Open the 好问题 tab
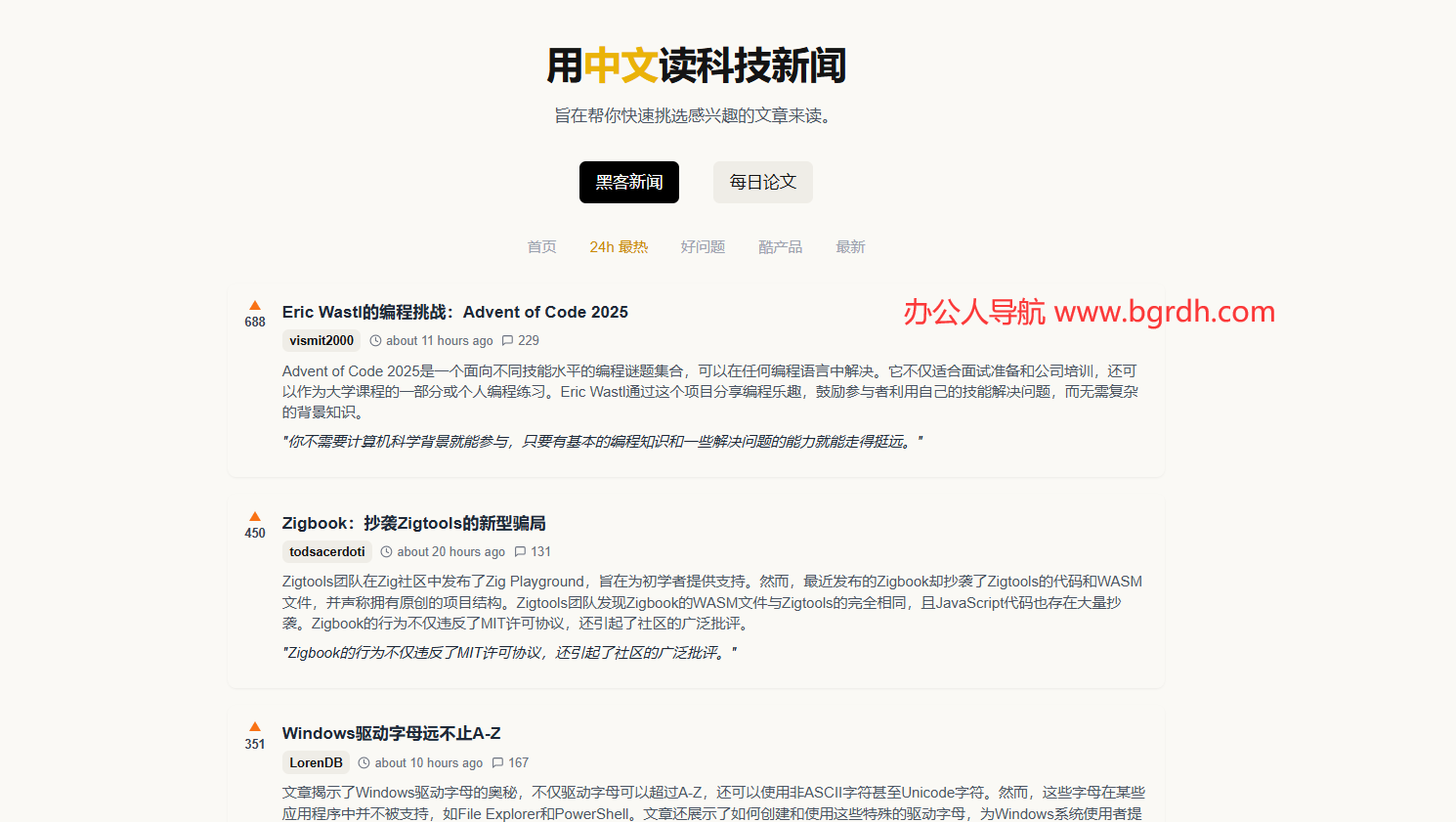The image size is (1456, 822). click(703, 247)
